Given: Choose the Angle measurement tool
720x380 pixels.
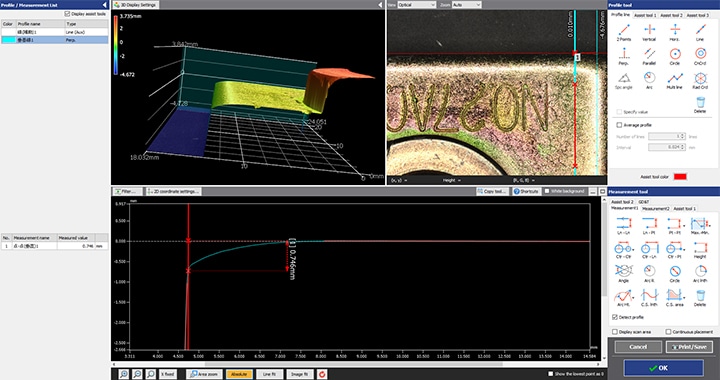Looking at the screenshot, I should click(x=624, y=273).
